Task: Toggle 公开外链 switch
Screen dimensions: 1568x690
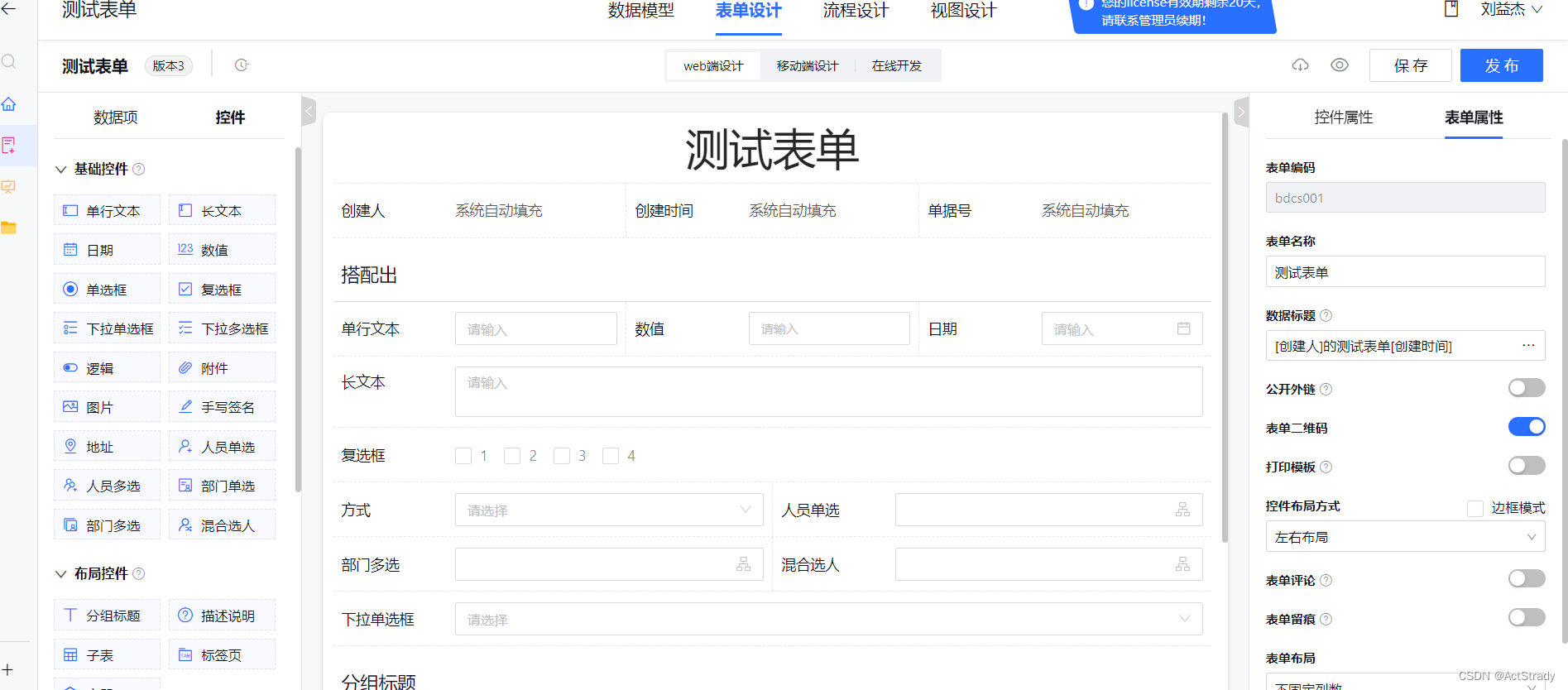Action: tap(1527, 388)
